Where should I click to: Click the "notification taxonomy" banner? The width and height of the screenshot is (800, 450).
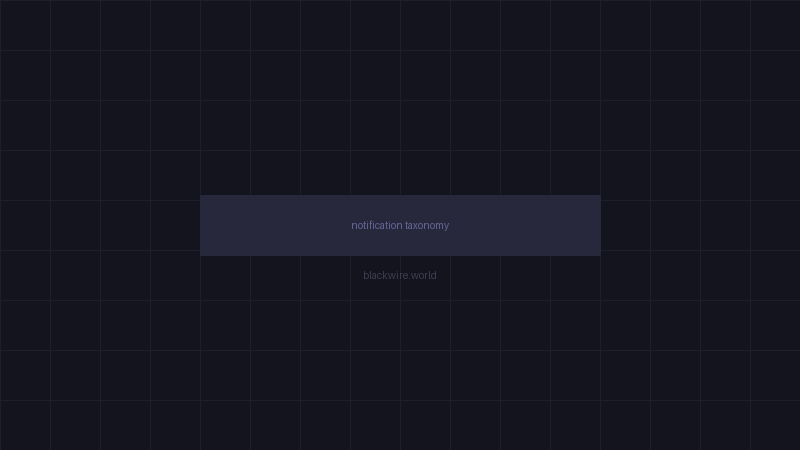[400, 225]
